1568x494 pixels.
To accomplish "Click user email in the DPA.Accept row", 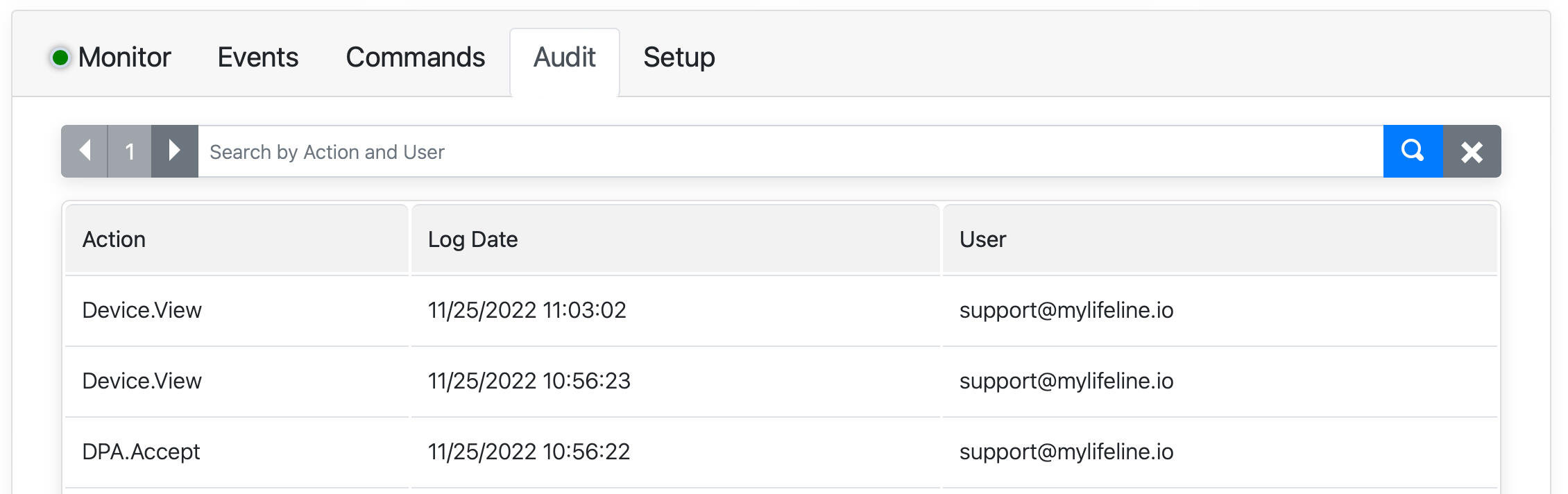I will 1066,452.
